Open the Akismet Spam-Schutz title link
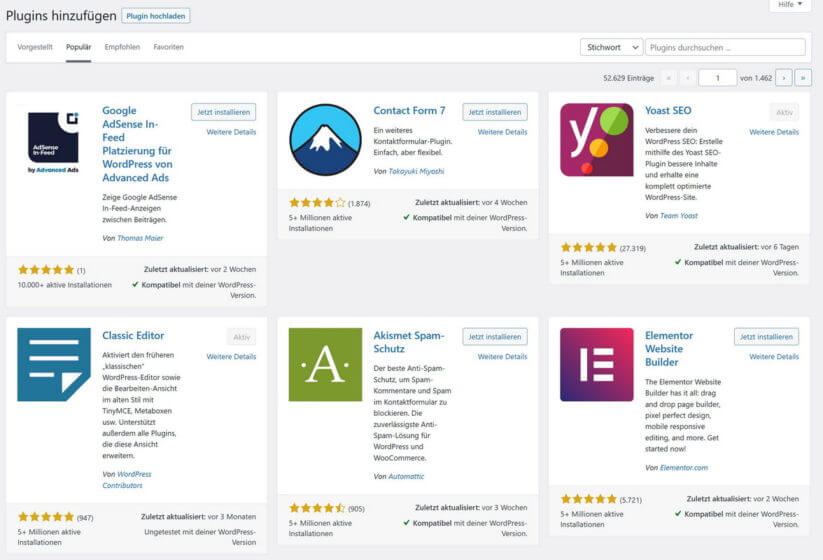Image resolution: width=823 pixels, height=560 pixels. pos(409,342)
